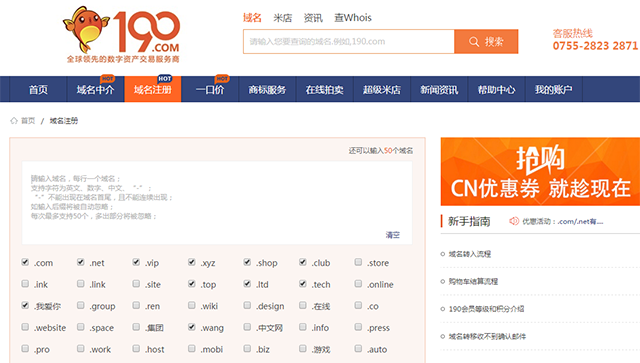
Task: Open the CN优惠券 promotional banner
Action: 540,171
